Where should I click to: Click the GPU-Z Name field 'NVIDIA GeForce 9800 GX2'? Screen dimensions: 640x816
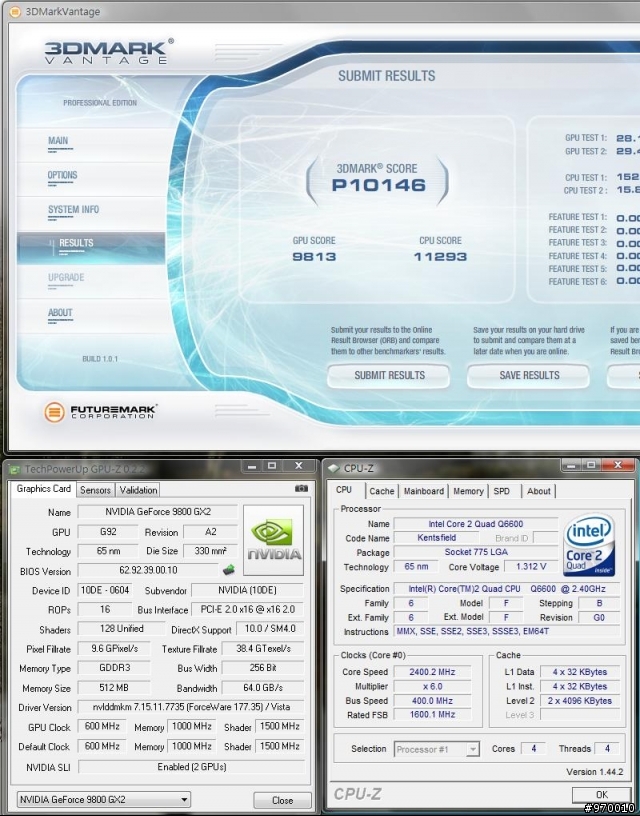[x=158, y=512]
